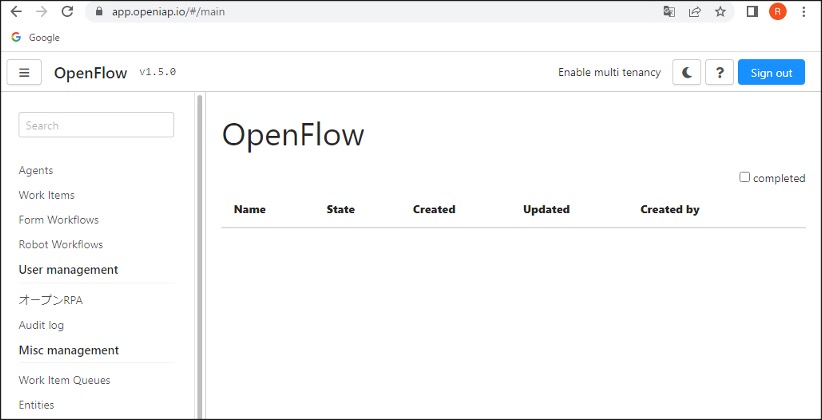
Task: Open Chrome three-dot menu
Action: click(x=804, y=12)
